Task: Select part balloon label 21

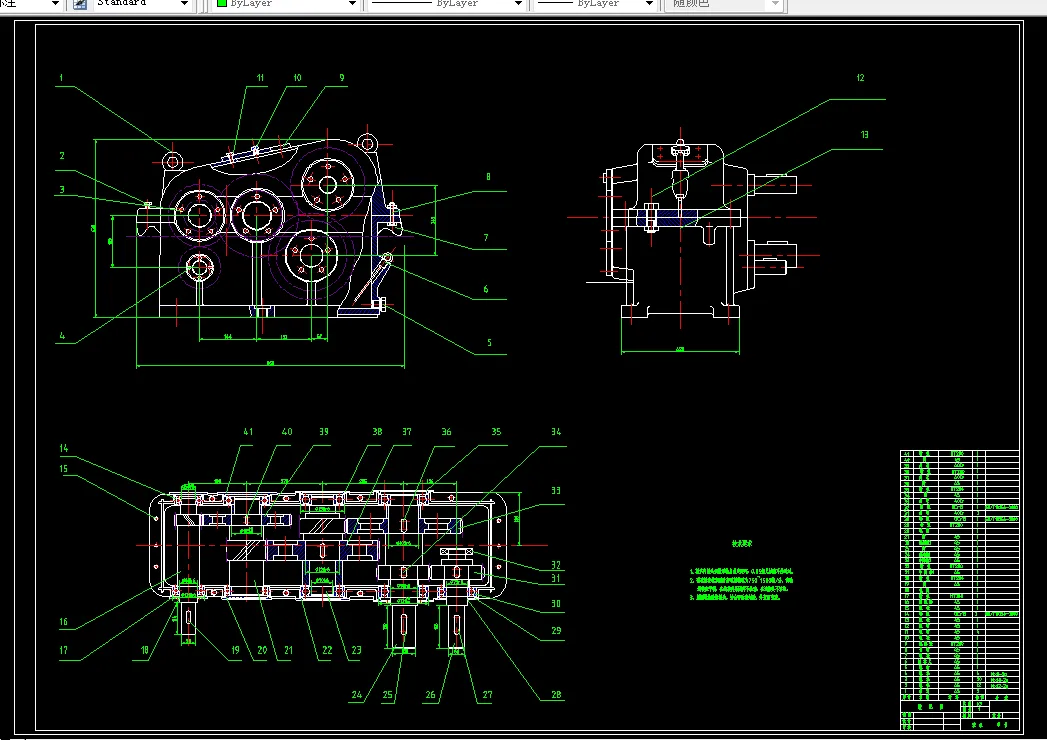Action: (x=288, y=650)
